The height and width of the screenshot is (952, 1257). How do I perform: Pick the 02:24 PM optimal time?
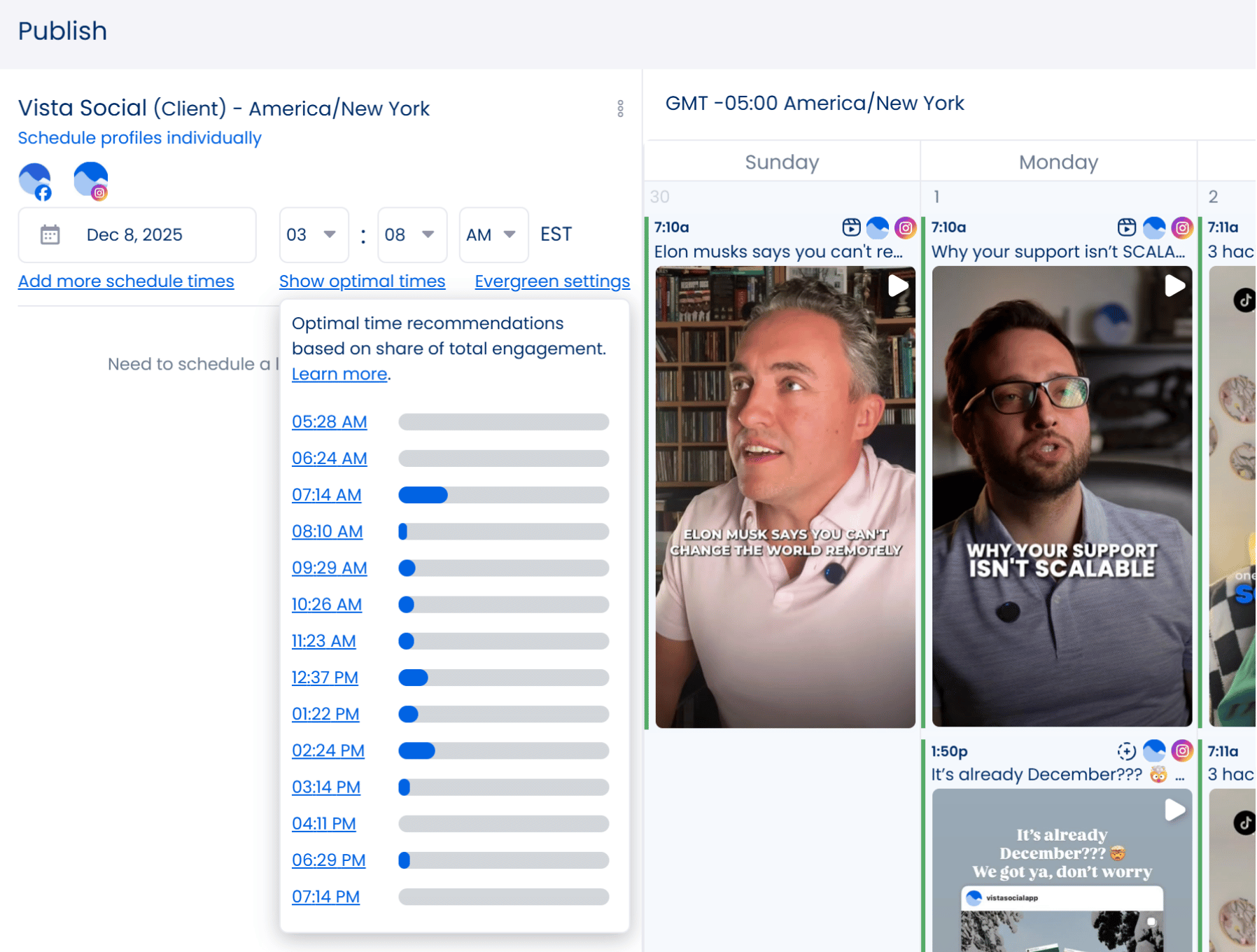[x=328, y=750]
